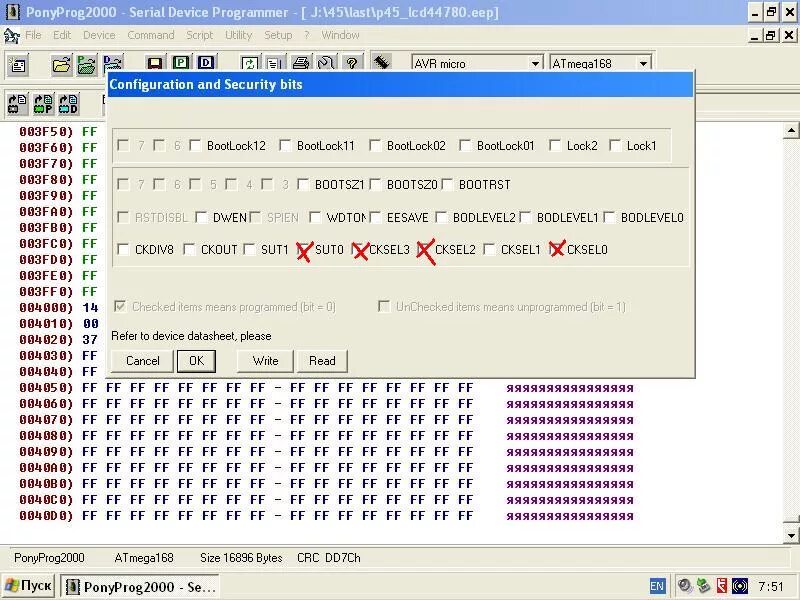Toggle the BootLock12 checkbox
The height and width of the screenshot is (600, 800).
click(x=195, y=145)
